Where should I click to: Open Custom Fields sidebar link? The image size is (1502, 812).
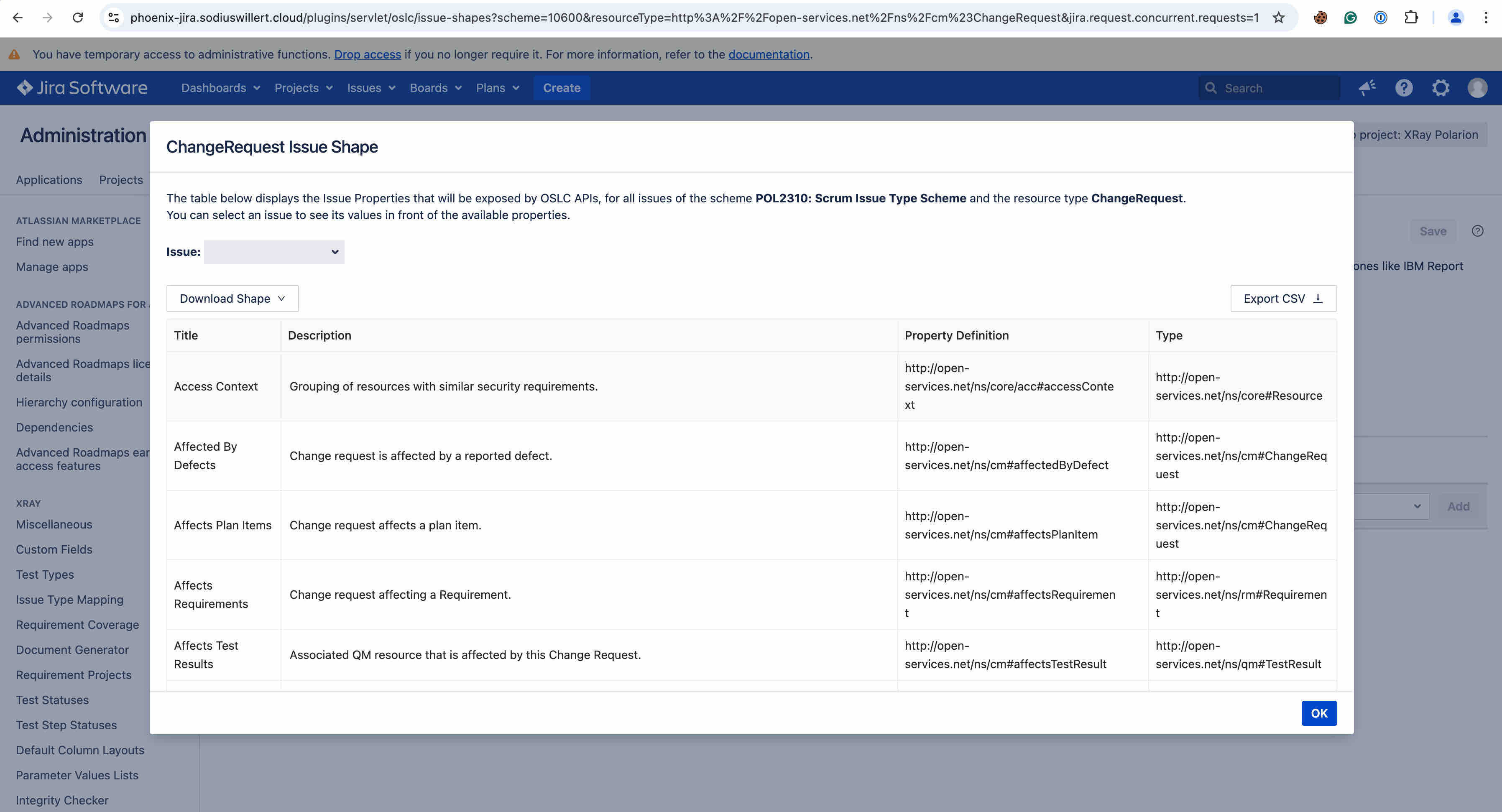pos(54,550)
